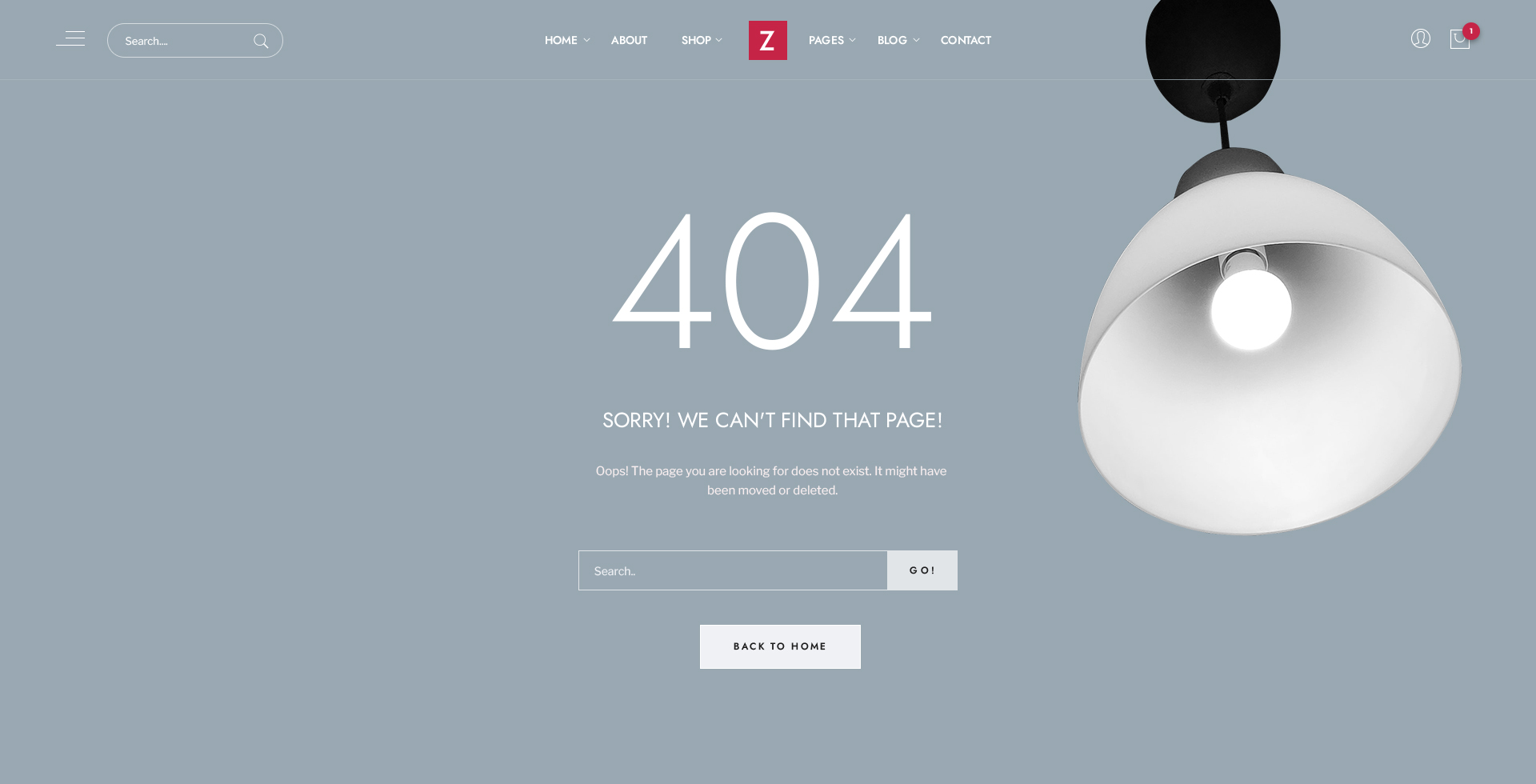The height and width of the screenshot is (784, 1536).
Task: Go to the About page
Action: point(629,40)
